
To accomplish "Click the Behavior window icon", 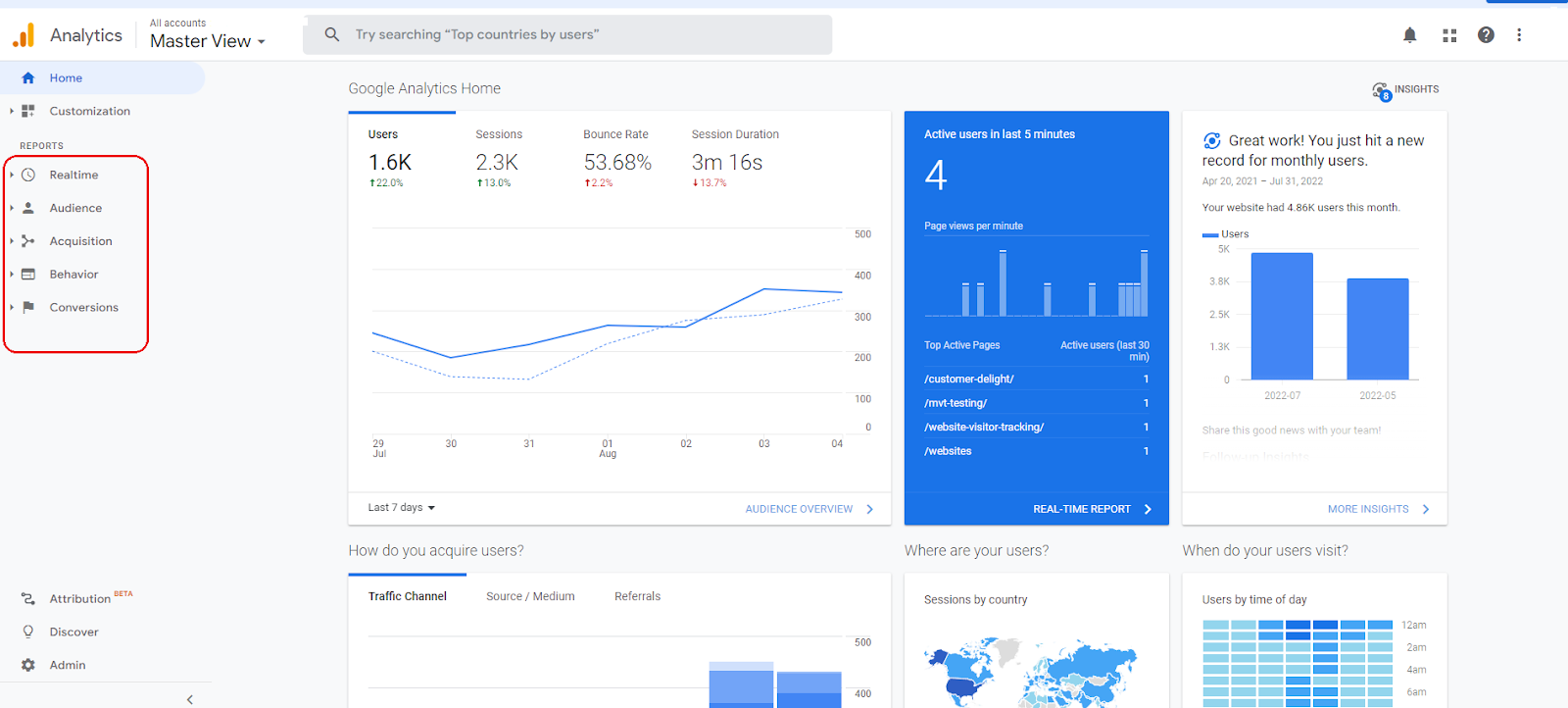I will [28, 275].
